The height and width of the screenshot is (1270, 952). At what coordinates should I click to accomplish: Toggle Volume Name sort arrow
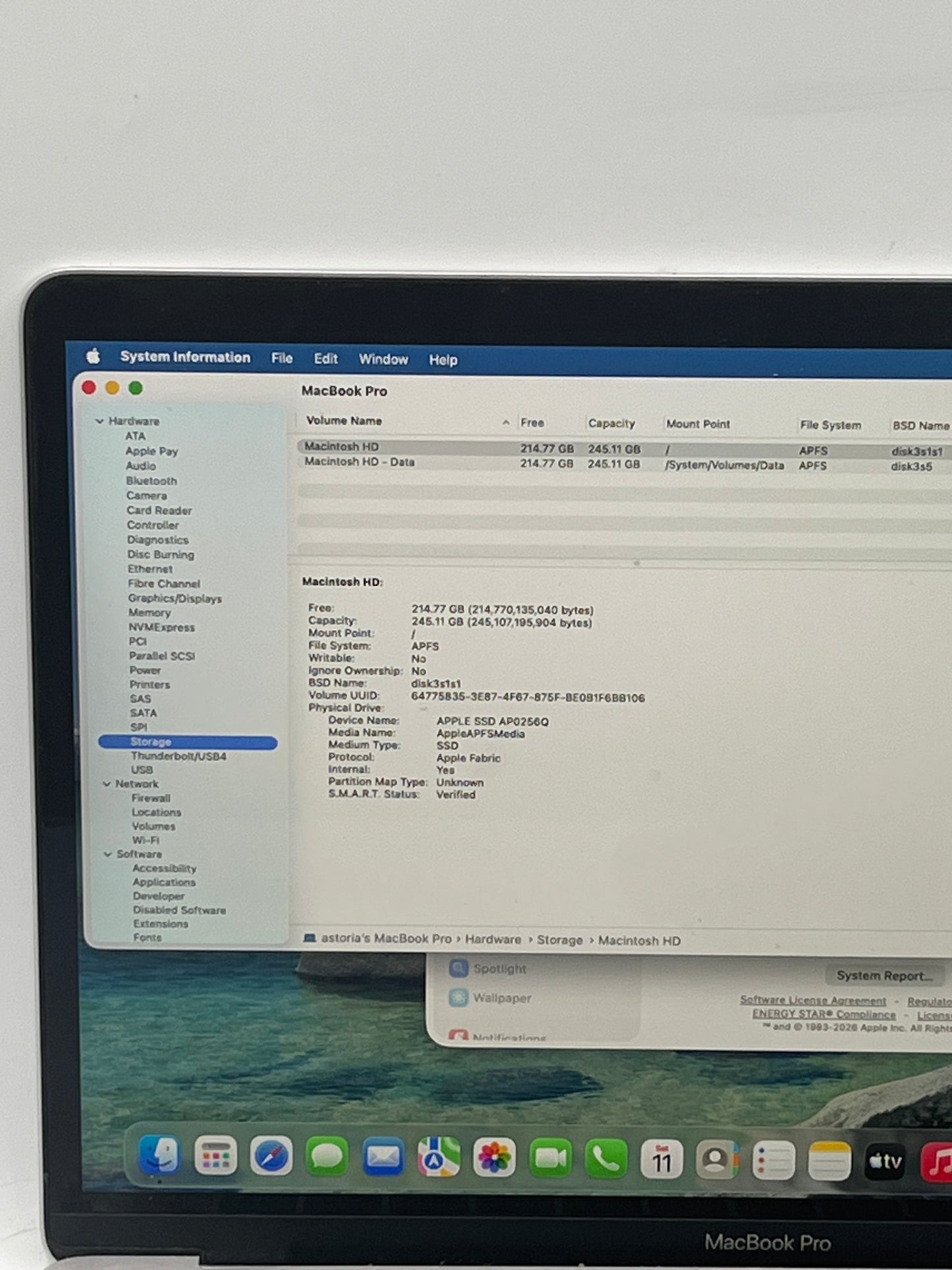point(505,422)
